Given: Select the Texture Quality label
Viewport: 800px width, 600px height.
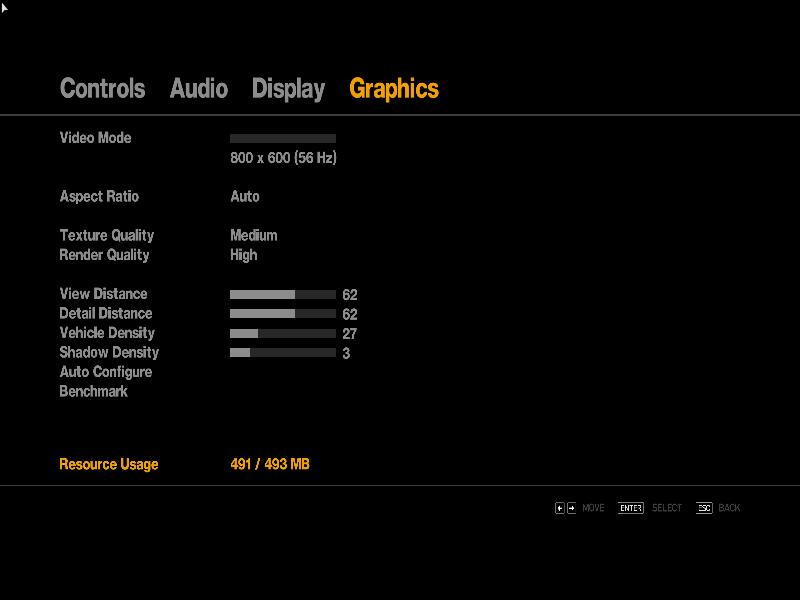Looking at the screenshot, I should [x=107, y=236].
